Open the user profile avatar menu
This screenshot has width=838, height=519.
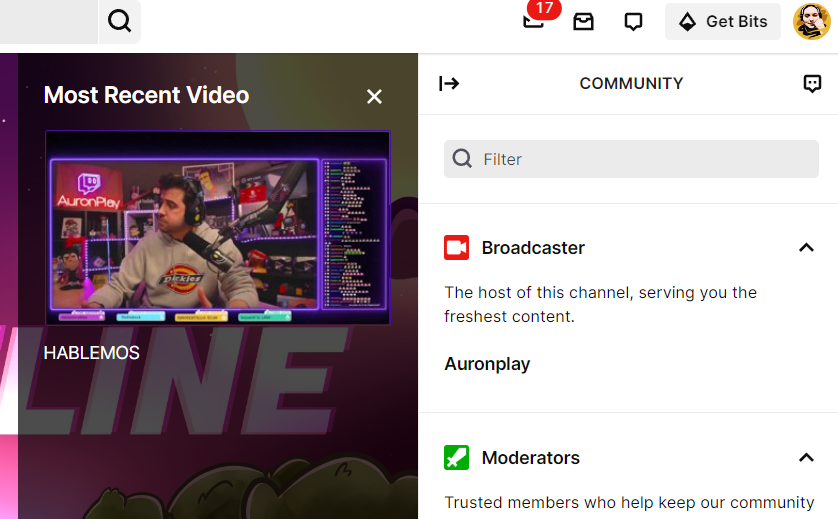click(812, 21)
